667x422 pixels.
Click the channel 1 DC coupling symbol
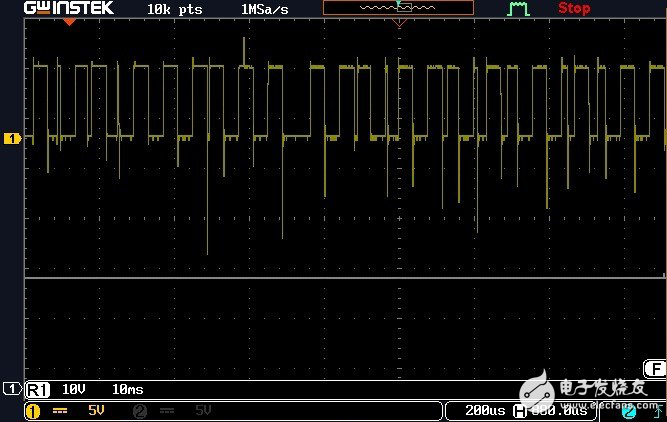coord(59,411)
